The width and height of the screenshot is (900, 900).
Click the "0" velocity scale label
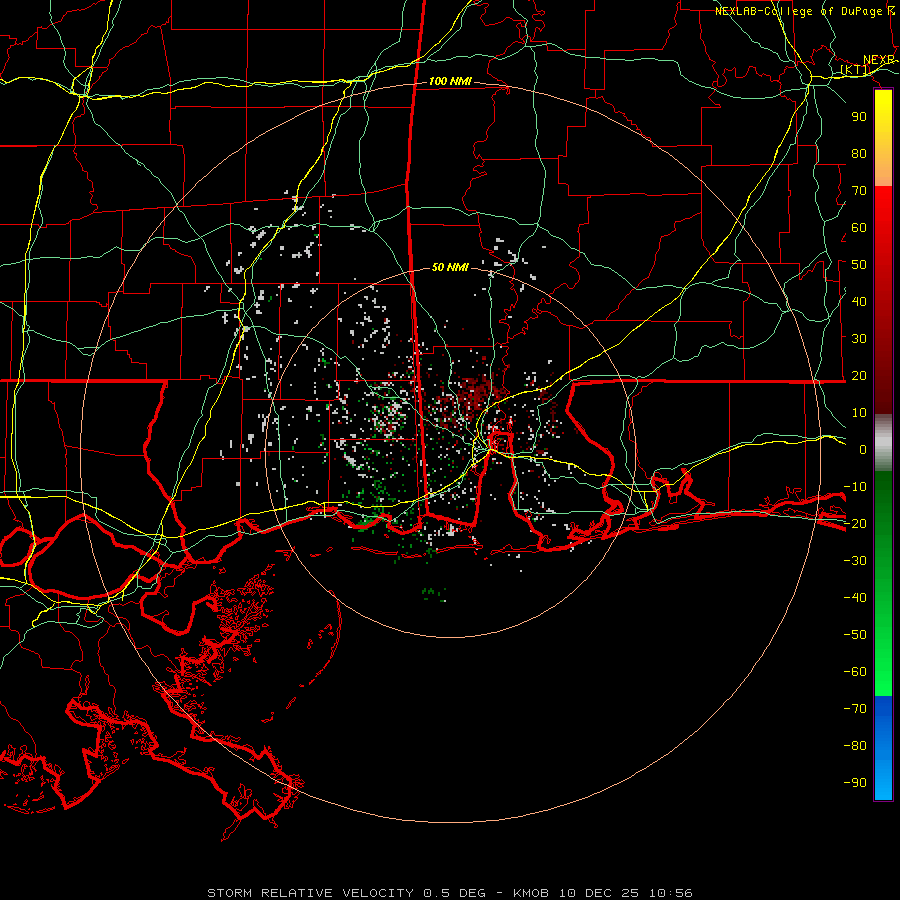863,449
